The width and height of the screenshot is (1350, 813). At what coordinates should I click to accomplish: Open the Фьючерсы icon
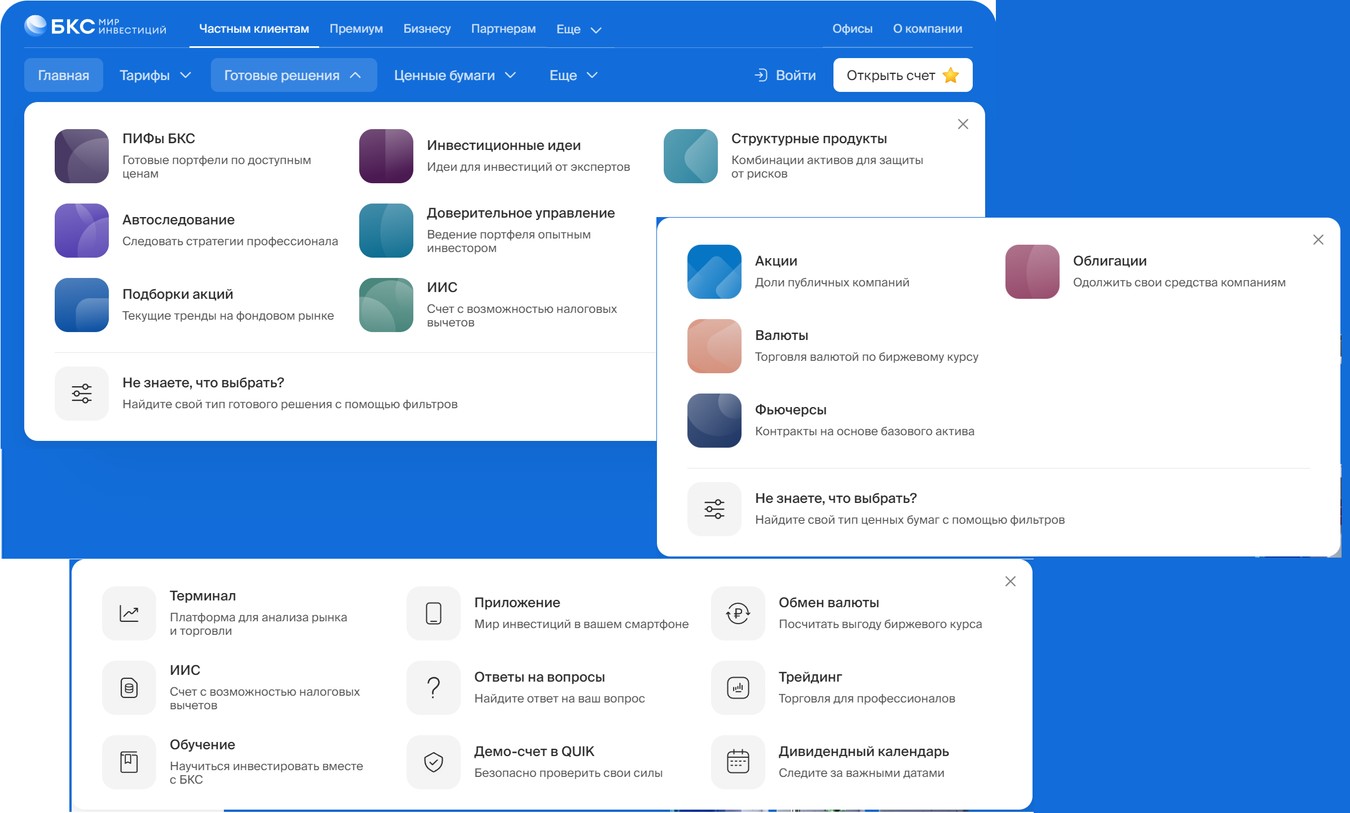(x=714, y=420)
